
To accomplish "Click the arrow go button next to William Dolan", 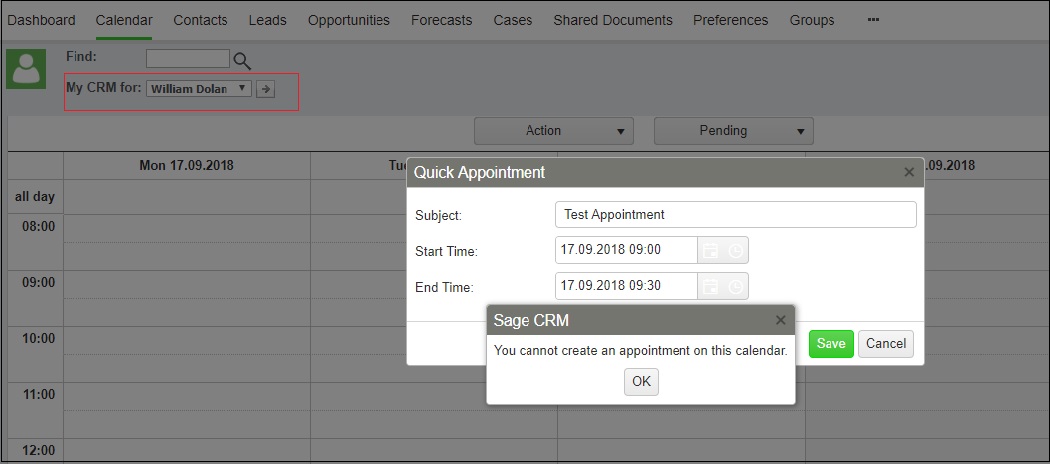I will 265,89.
